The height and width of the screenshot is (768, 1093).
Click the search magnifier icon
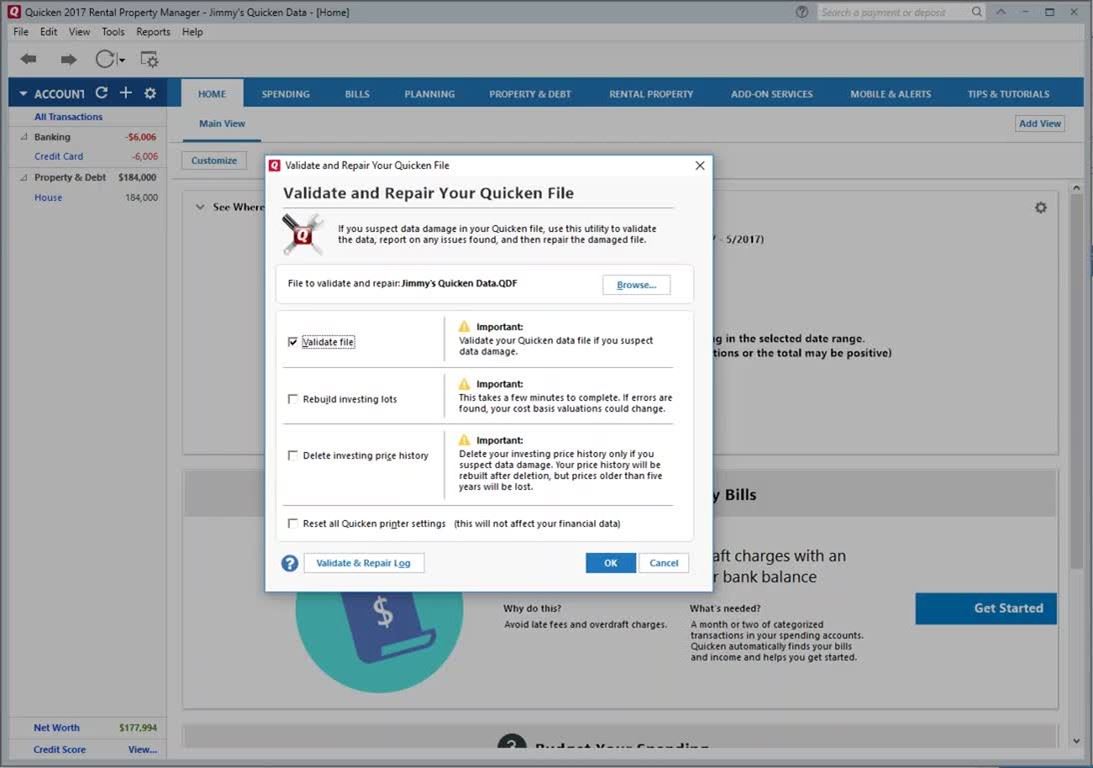977,12
